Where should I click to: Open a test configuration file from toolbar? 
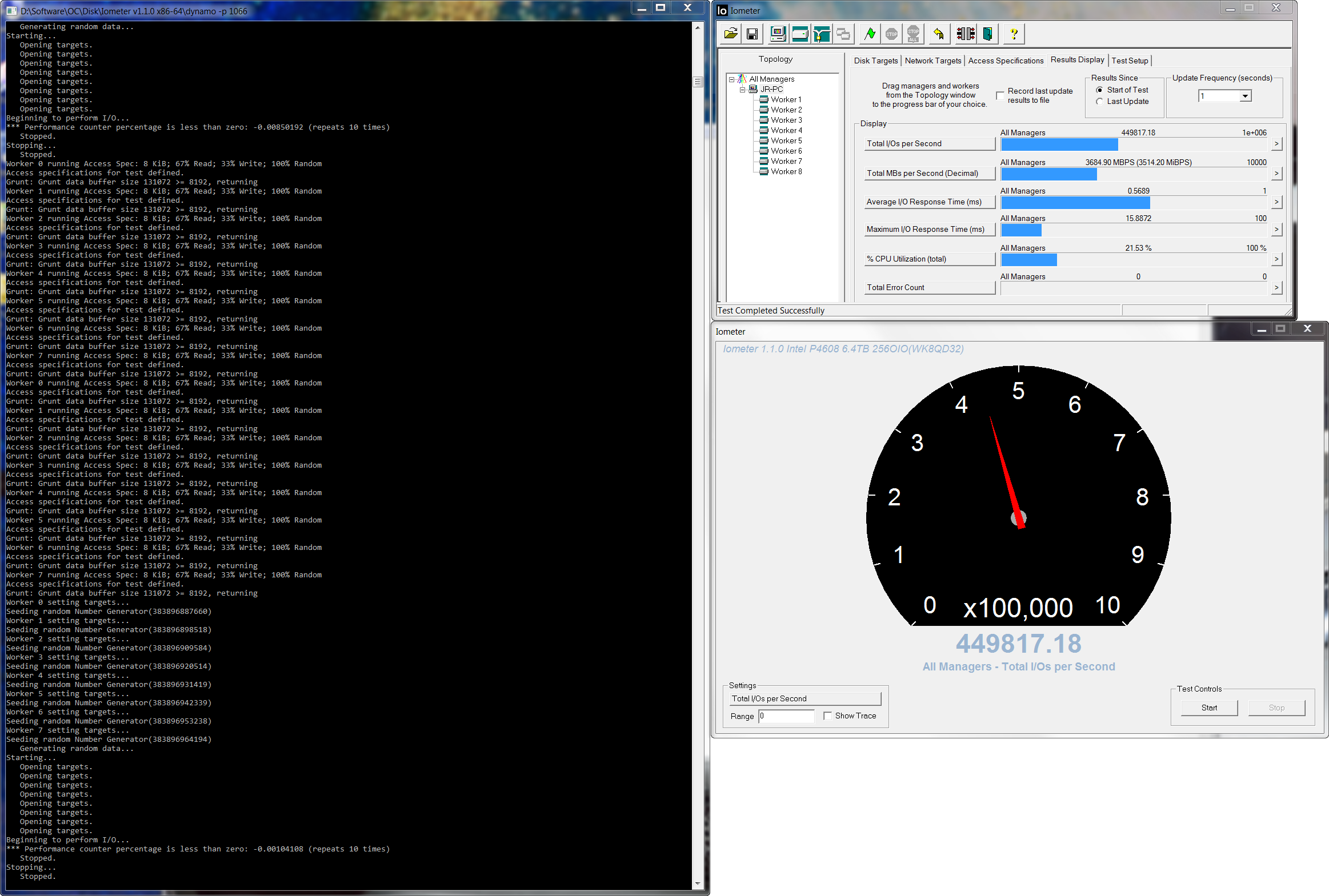coord(730,34)
